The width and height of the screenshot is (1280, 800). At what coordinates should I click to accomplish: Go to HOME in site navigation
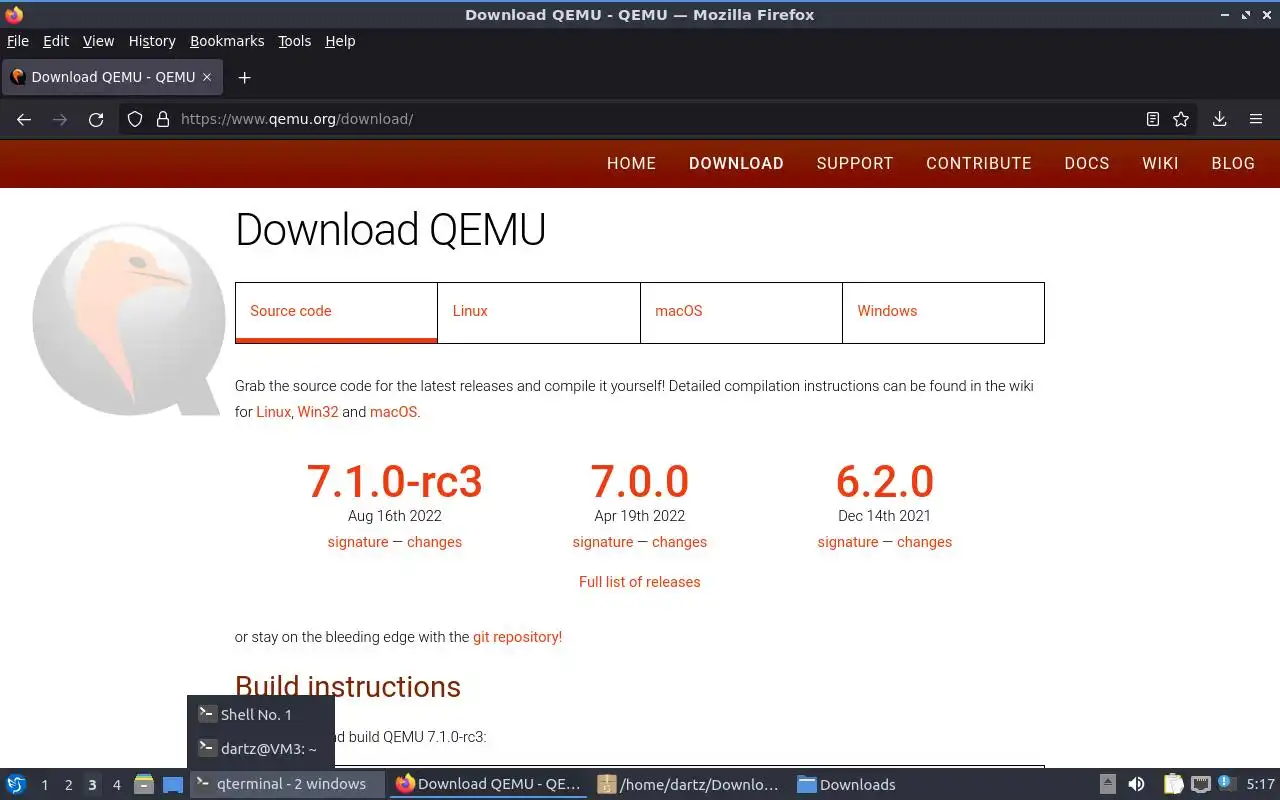point(631,163)
